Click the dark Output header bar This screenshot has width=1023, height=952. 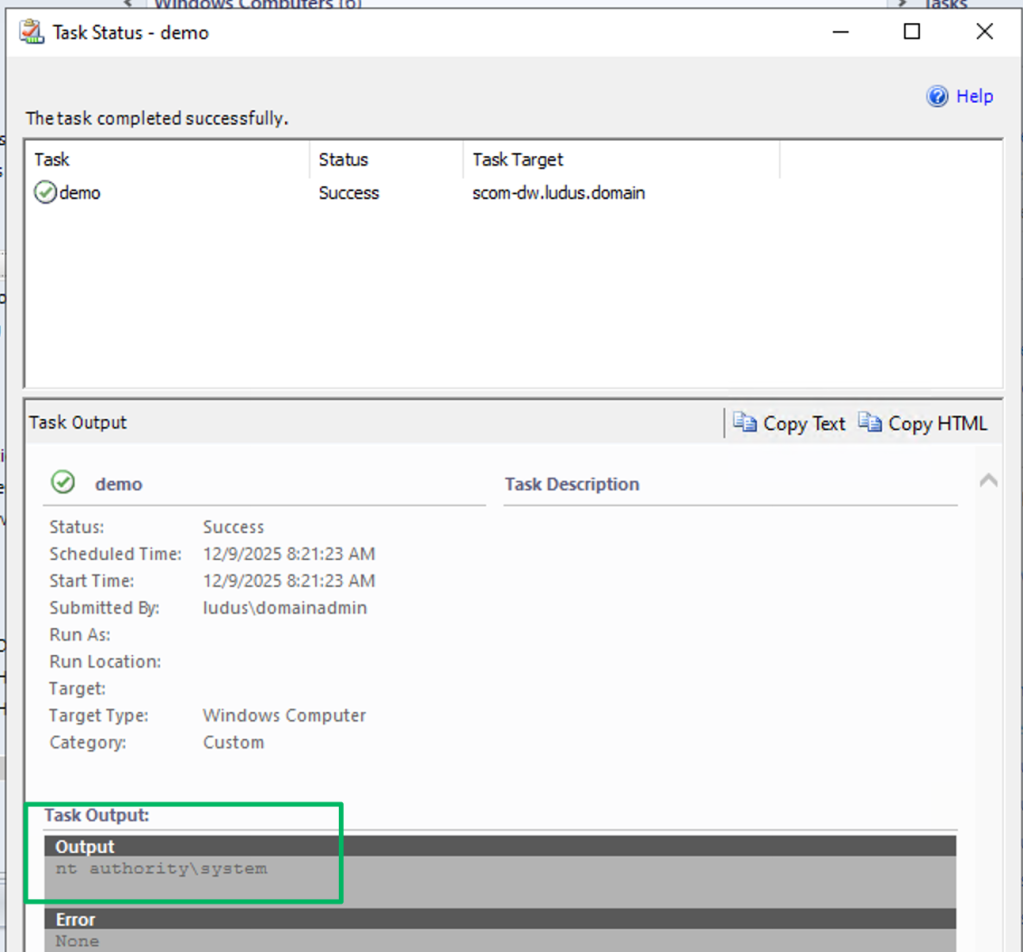coord(500,846)
